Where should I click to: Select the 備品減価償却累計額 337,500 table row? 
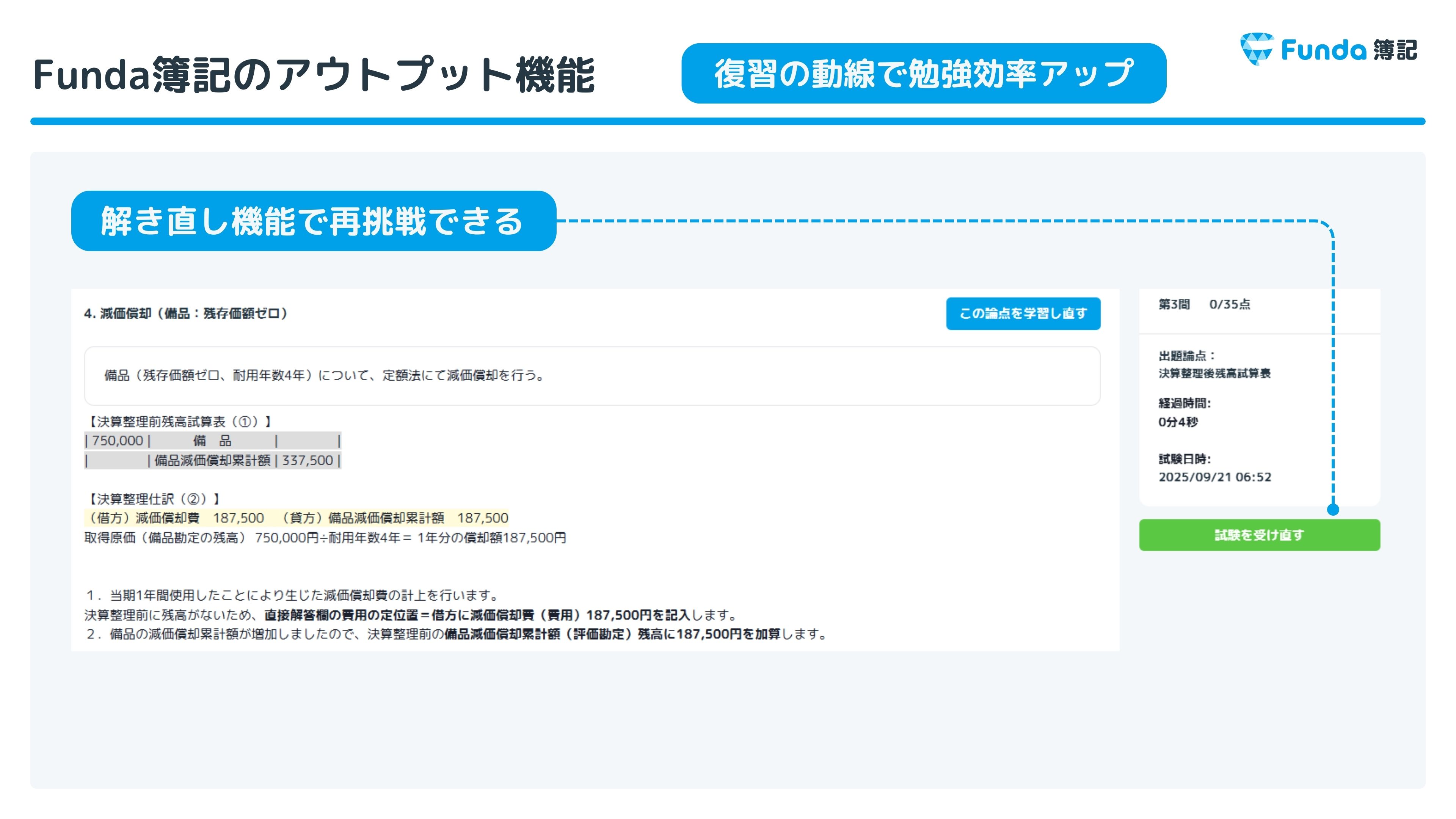(x=212, y=461)
